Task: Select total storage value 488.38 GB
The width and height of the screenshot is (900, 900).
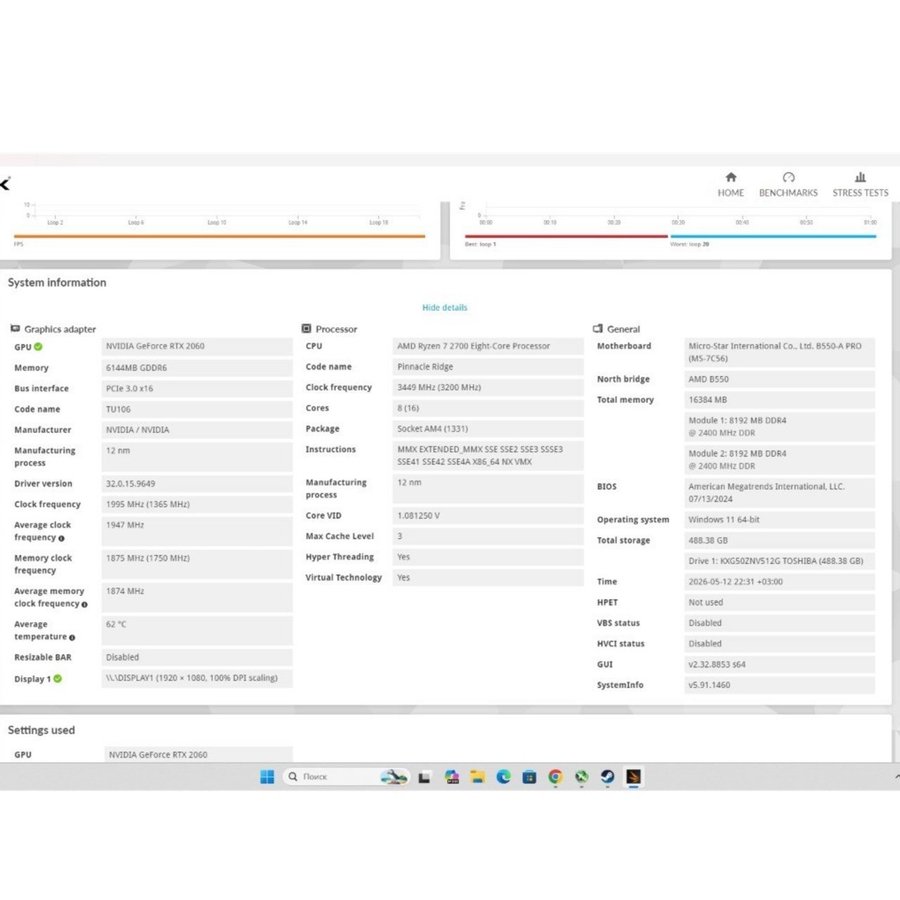Action: [779, 541]
